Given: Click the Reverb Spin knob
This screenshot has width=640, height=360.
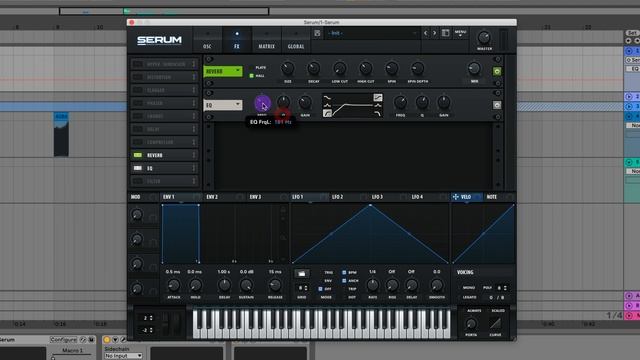Looking at the screenshot, I should tap(391, 69).
